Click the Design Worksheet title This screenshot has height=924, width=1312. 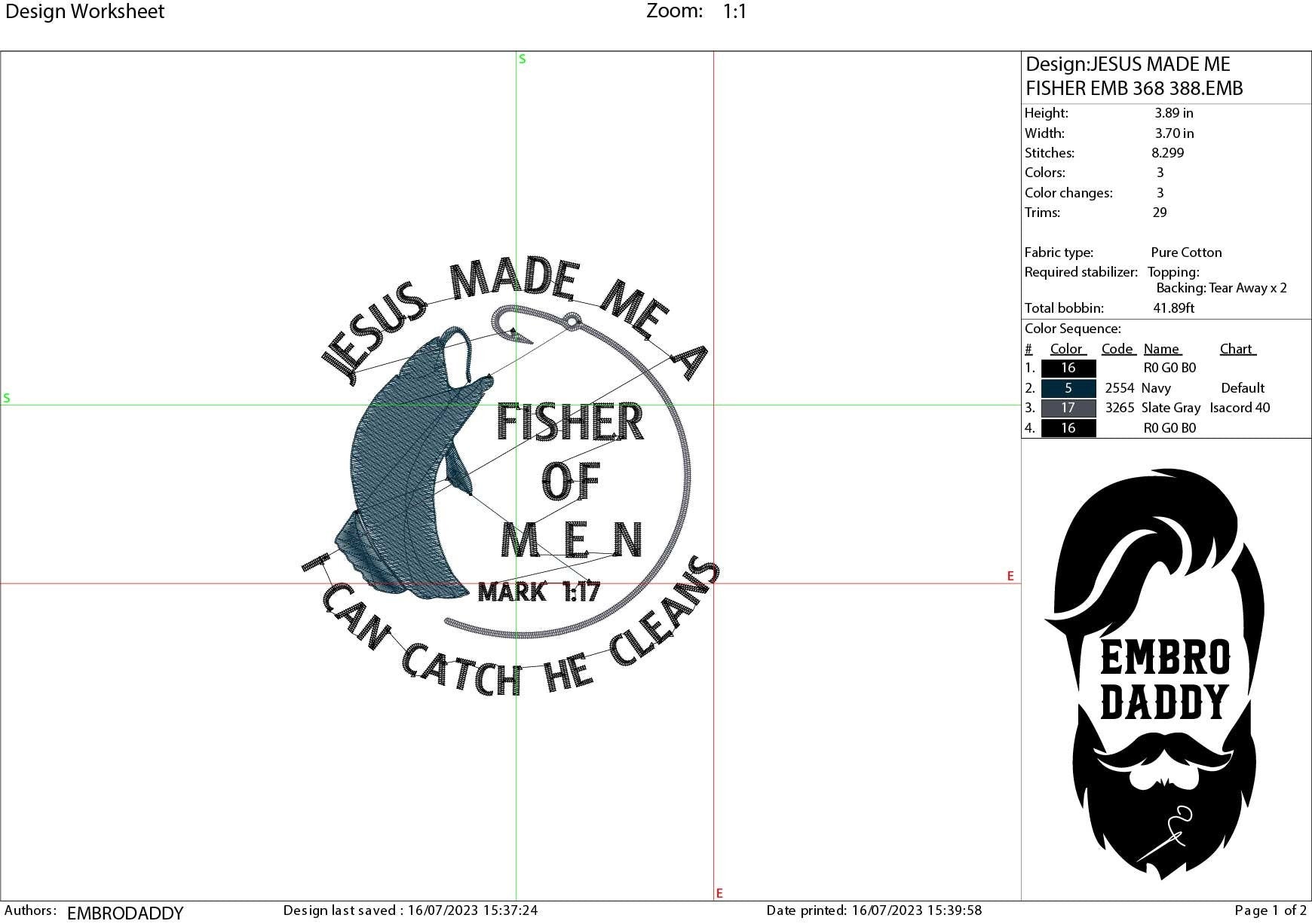click(85, 12)
